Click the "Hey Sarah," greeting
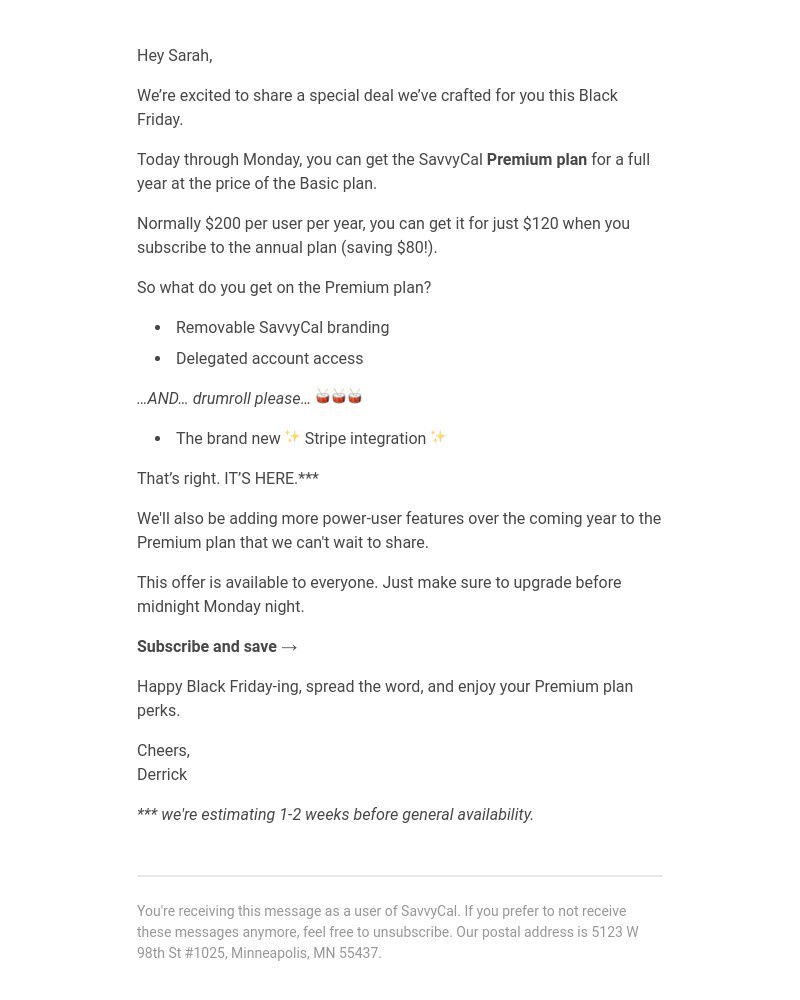Image resolution: width=800 pixels, height=1000 pixels. tap(174, 56)
